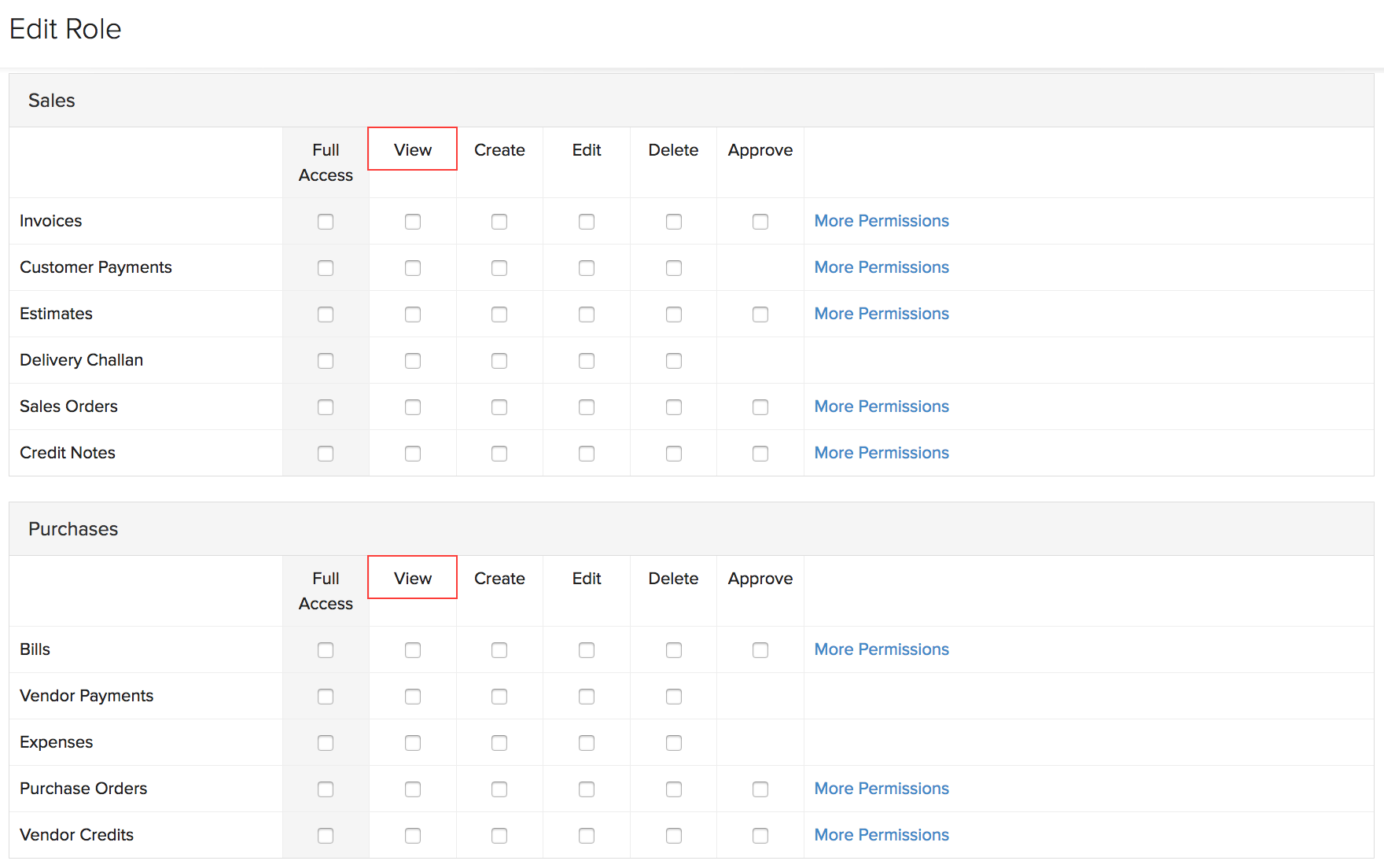Check Approve permission for Invoices
Screen dimensions: 1384x868
coord(760,222)
